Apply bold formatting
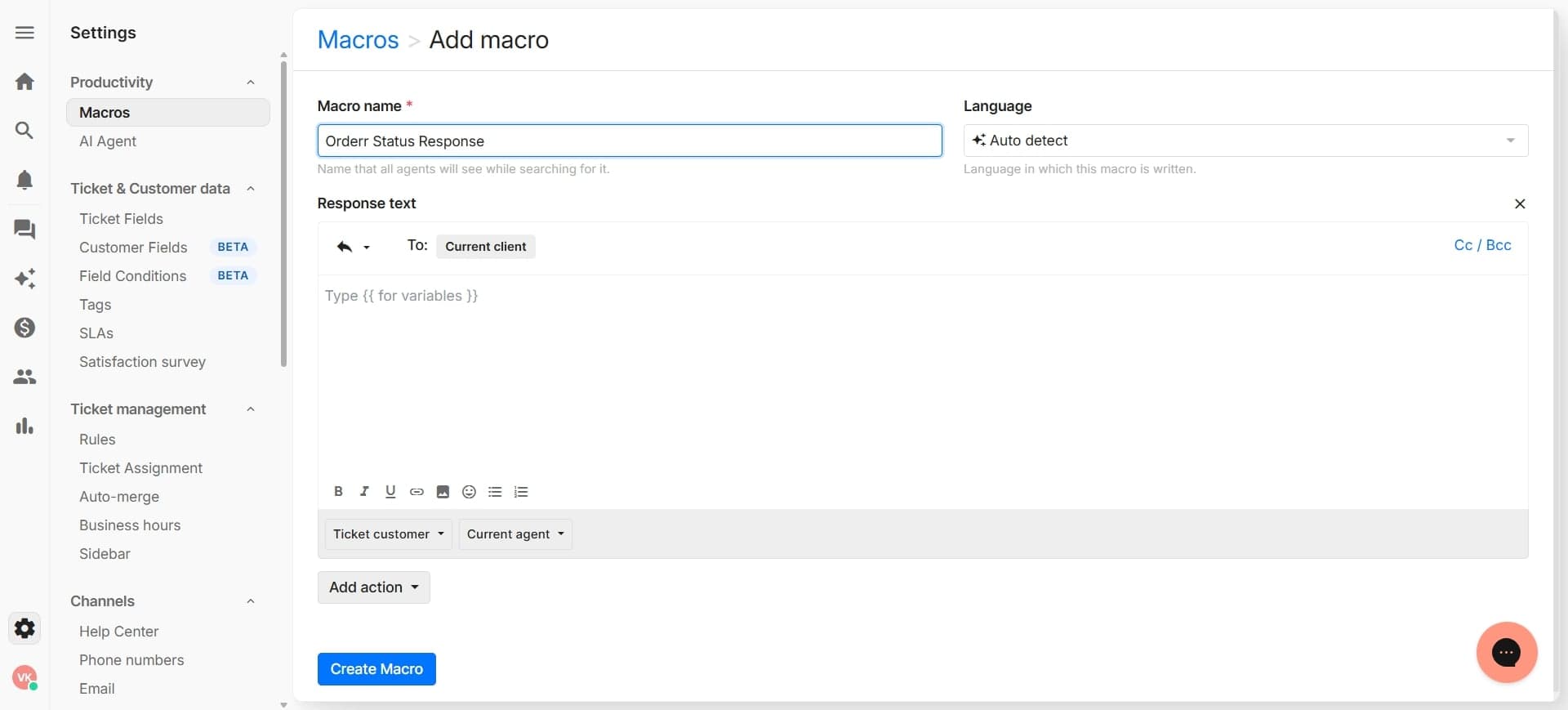Screen dimensions: 1568x710 pyautogui.click(x=338, y=492)
